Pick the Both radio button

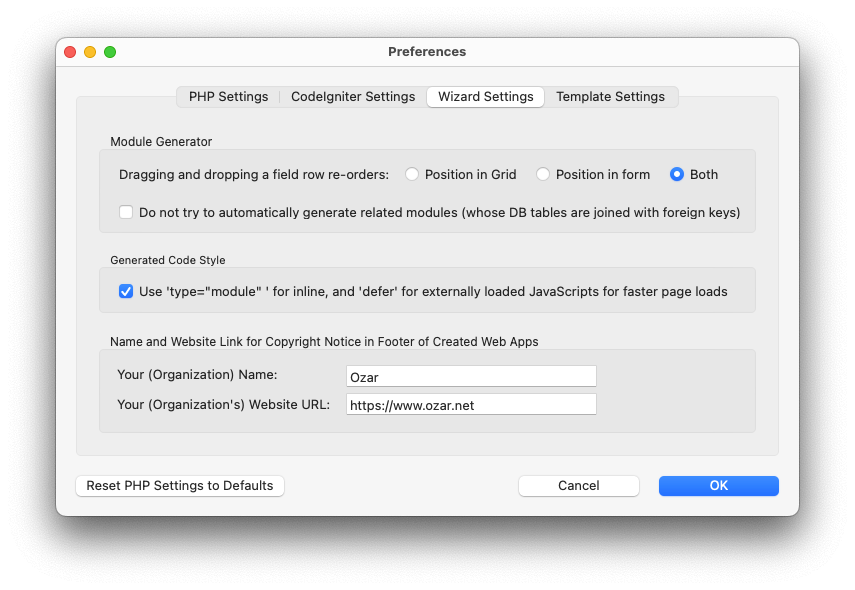(677, 174)
